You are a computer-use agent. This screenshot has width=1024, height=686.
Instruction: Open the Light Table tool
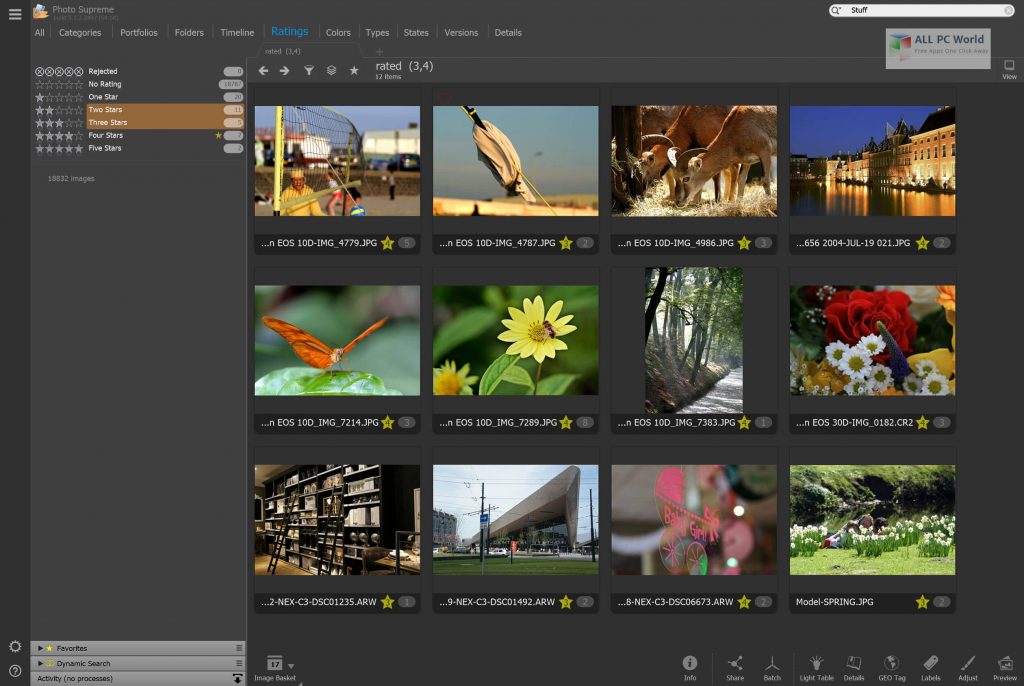pos(815,665)
